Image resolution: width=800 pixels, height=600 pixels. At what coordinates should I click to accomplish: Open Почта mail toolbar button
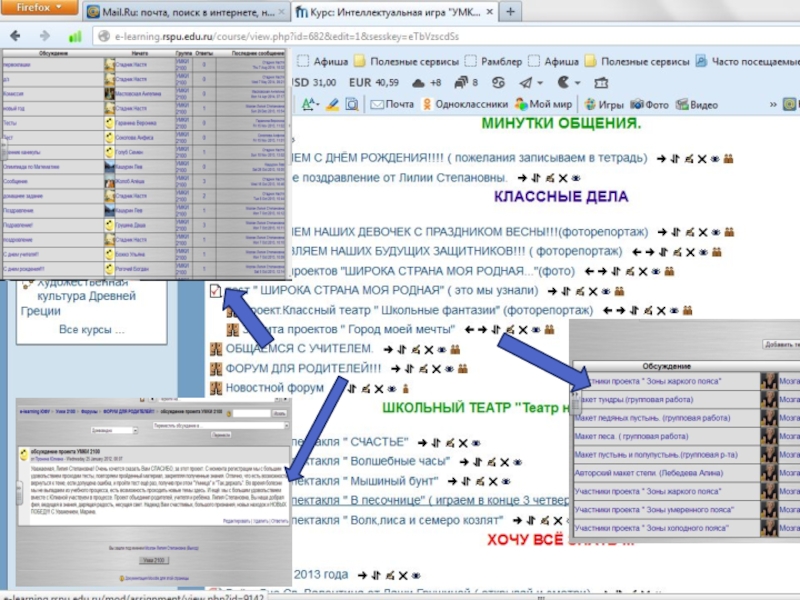tap(392, 105)
